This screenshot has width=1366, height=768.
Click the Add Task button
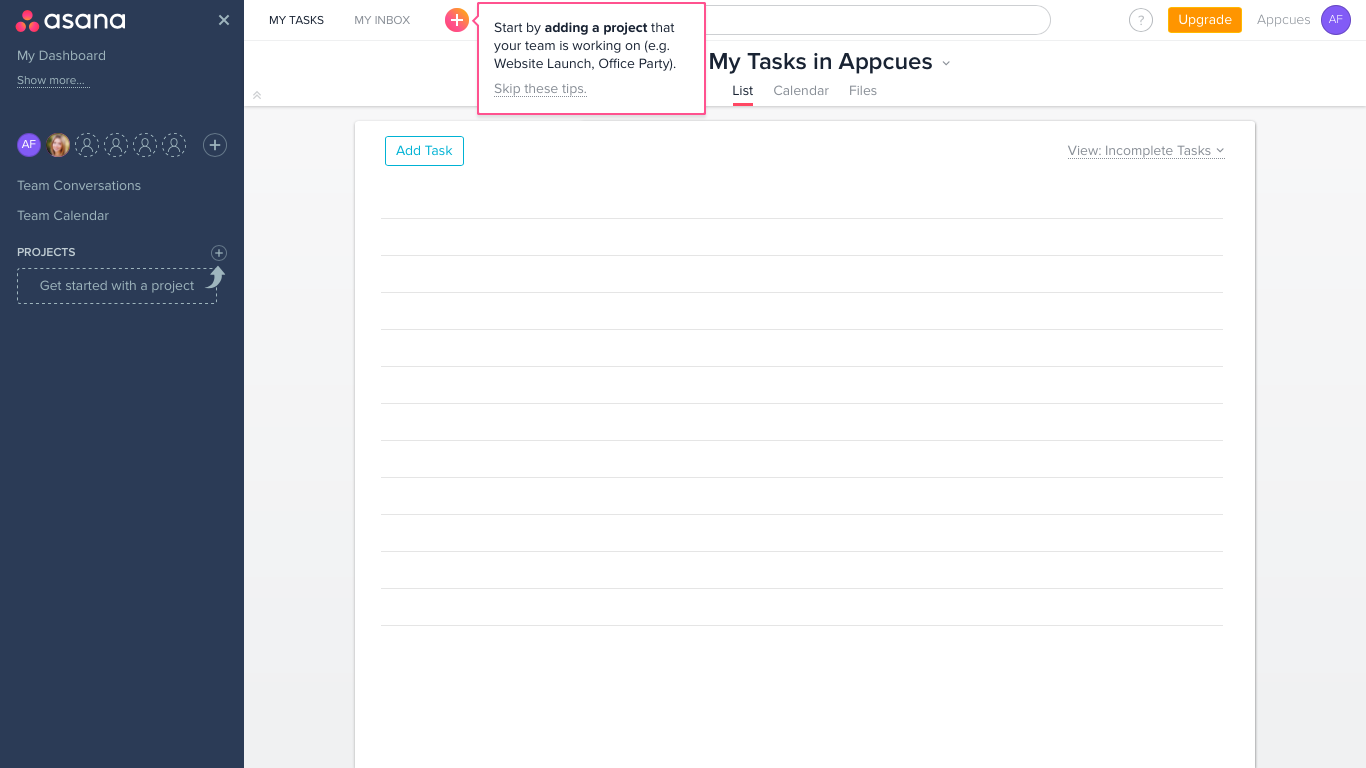pos(424,150)
